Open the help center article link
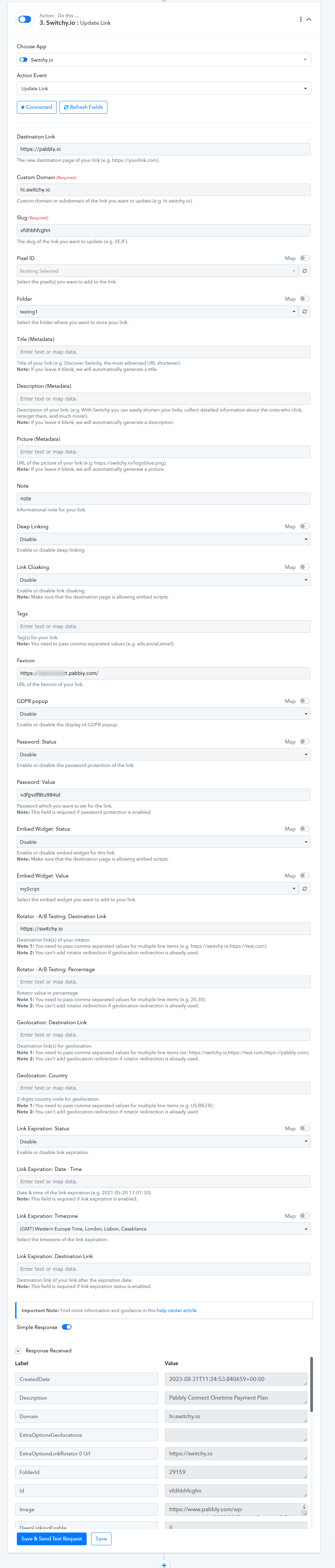 click(x=176, y=1310)
